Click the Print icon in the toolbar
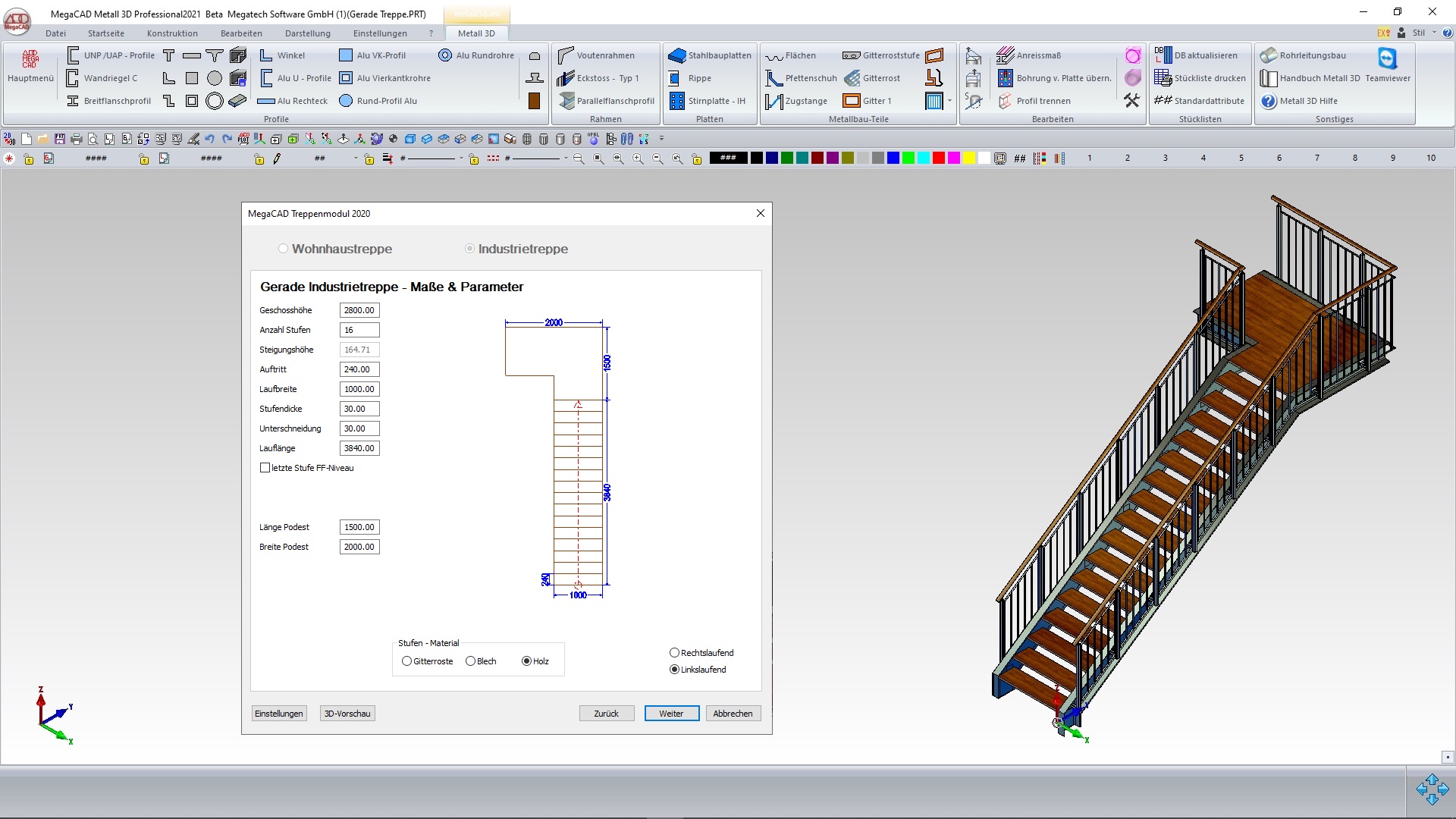Screen dimensions: 1456x819 (76, 139)
